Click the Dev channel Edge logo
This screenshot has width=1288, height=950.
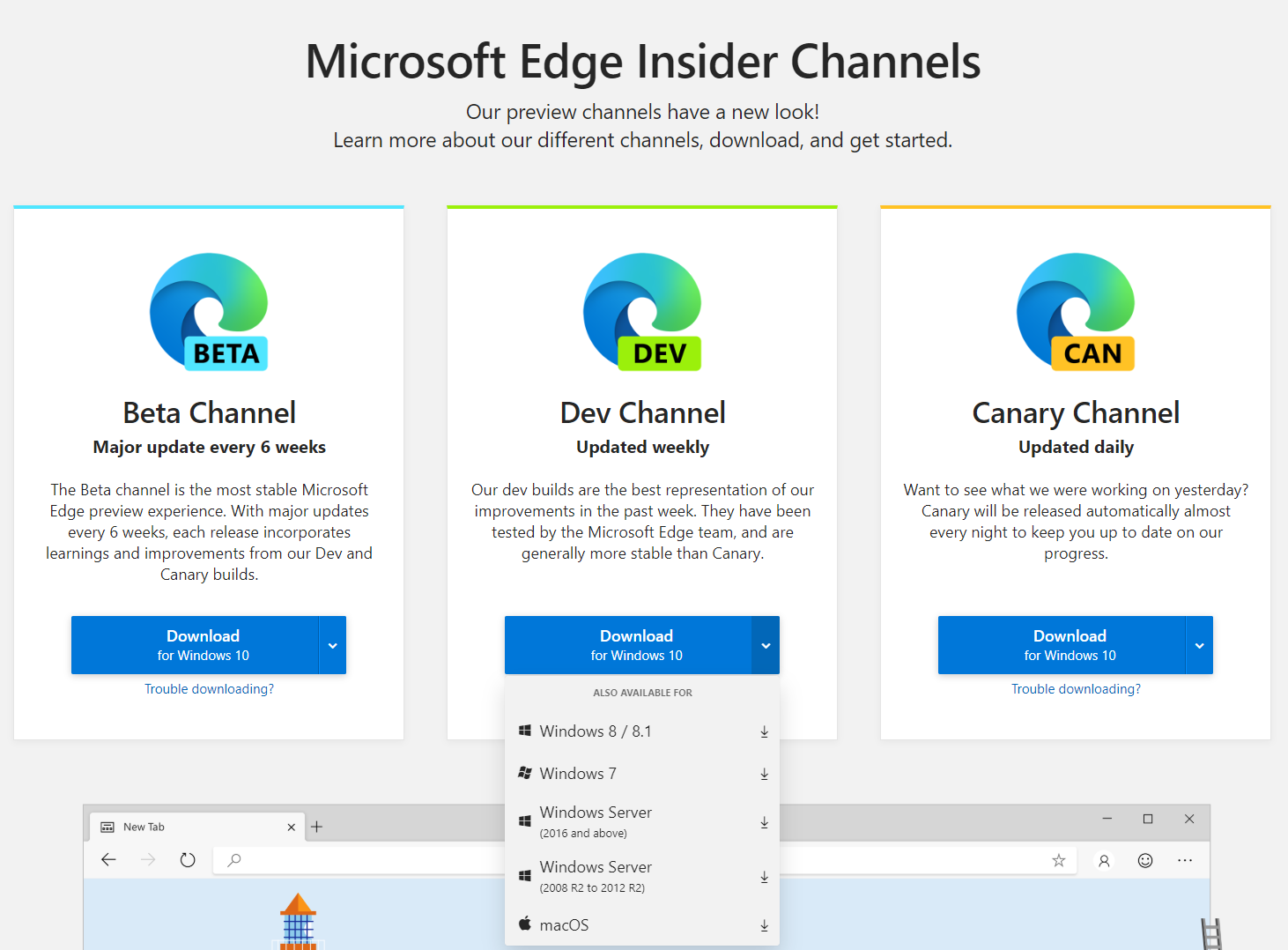642,310
